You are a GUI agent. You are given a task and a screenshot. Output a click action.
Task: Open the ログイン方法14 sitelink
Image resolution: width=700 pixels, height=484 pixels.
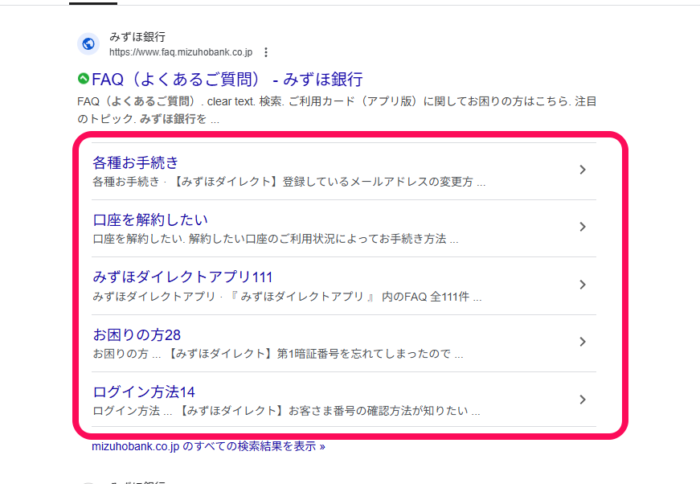tap(144, 392)
